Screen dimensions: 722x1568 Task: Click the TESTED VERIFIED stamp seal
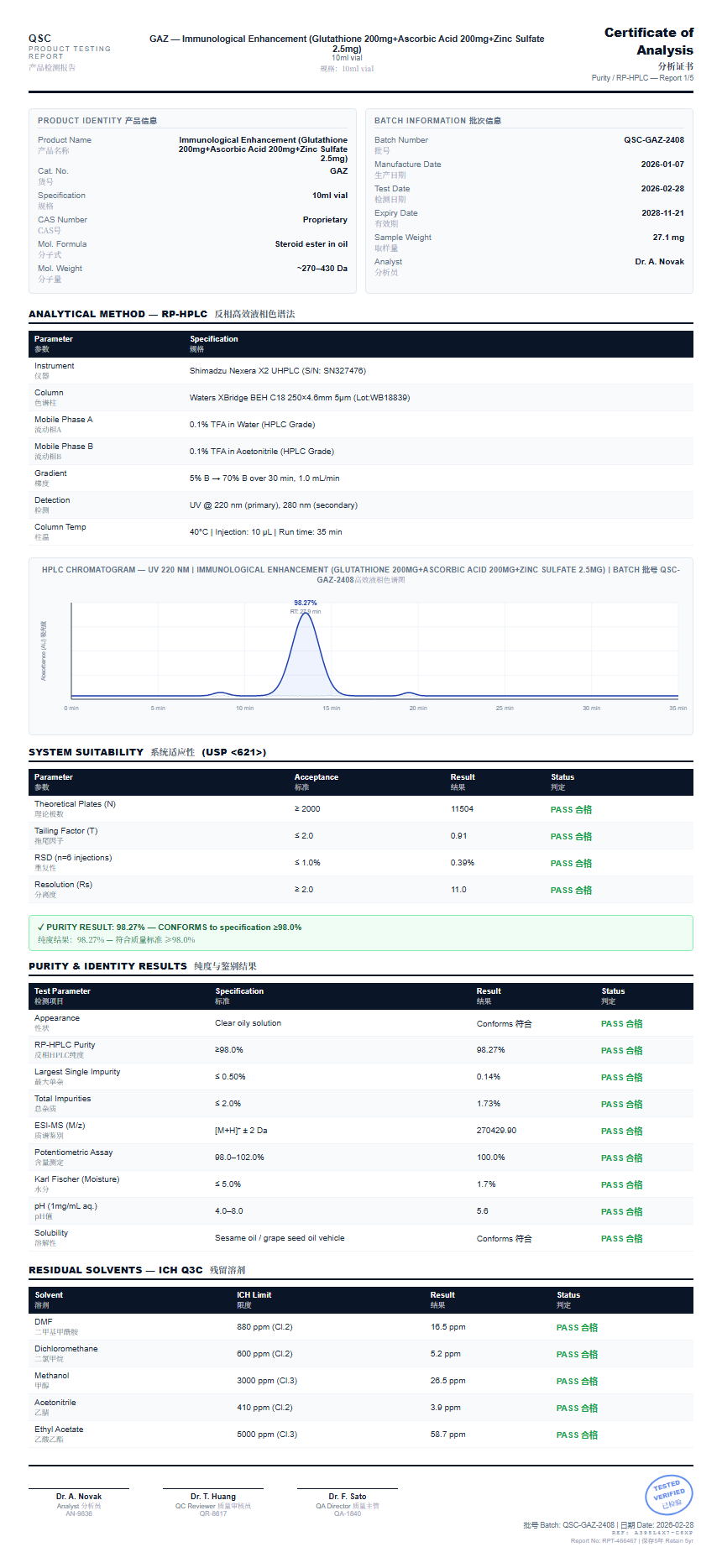(669, 1495)
